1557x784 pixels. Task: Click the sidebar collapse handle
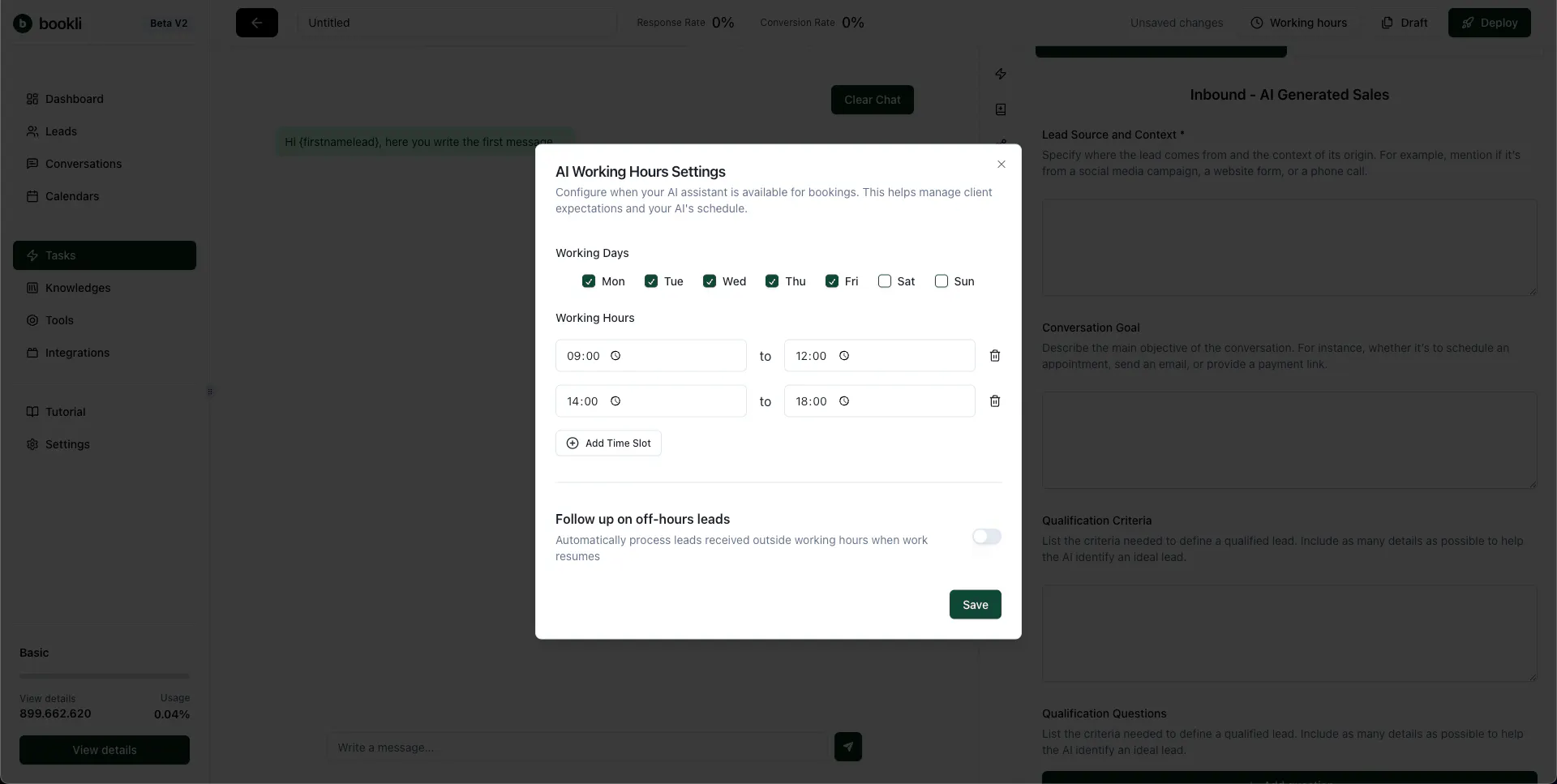coord(210,392)
